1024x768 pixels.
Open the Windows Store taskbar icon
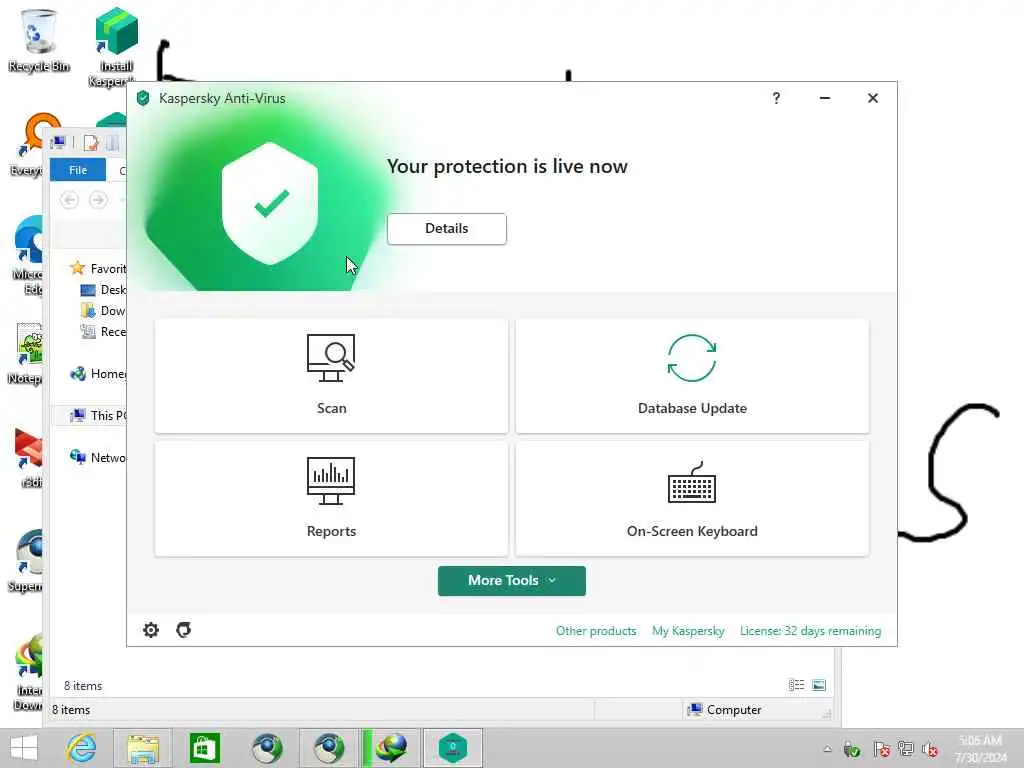[204, 748]
